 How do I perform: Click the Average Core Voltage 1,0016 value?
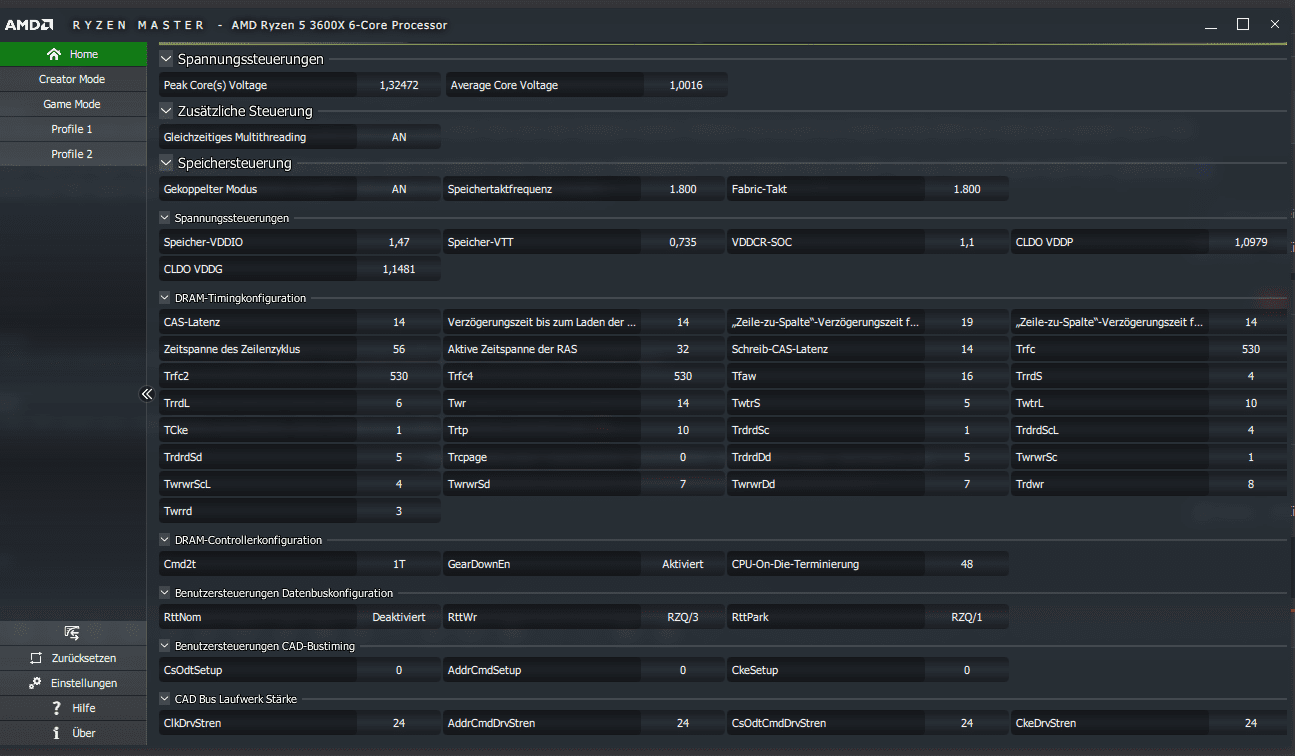click(x=686, y=85)
